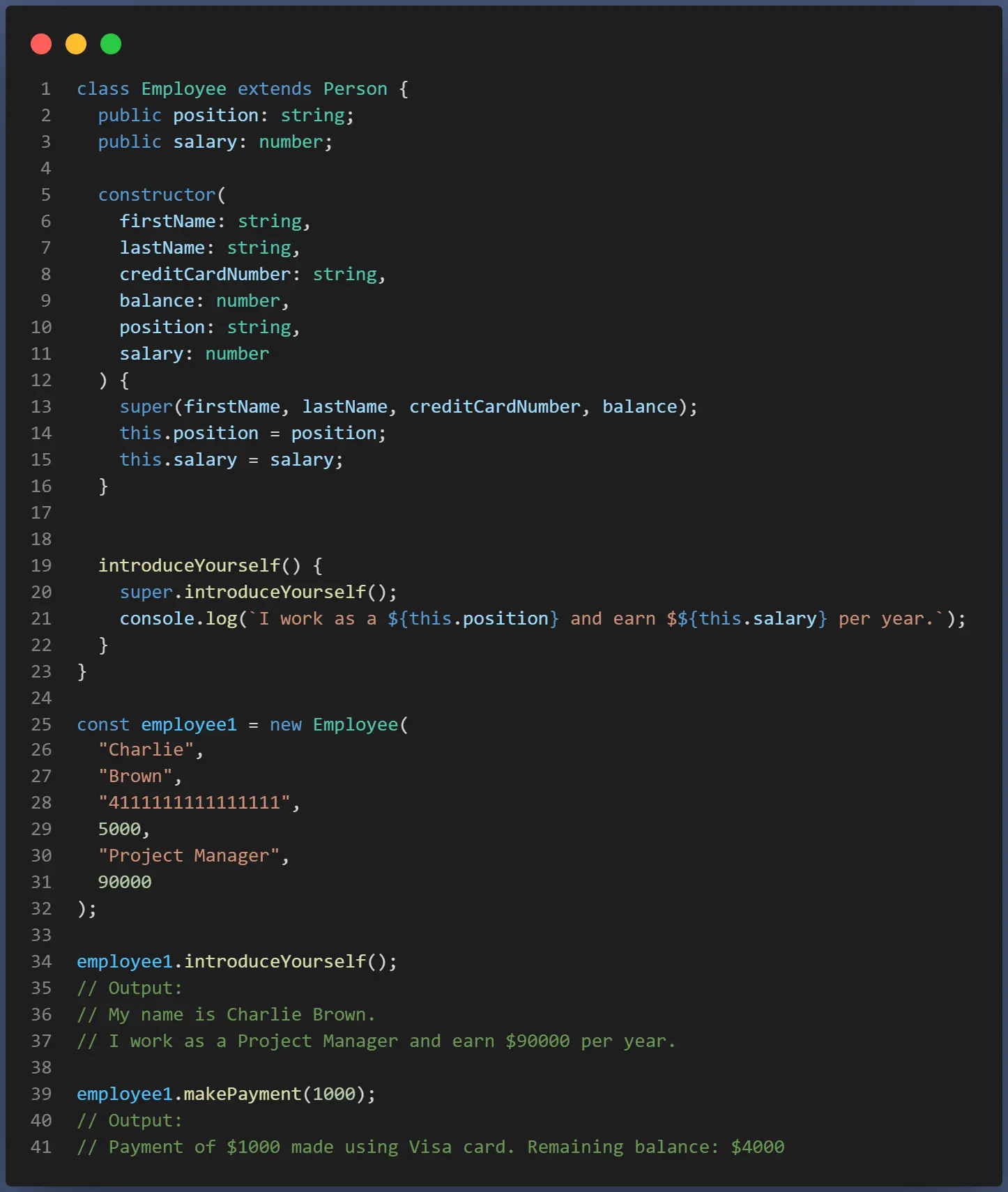Image resolution: width=1008 pixels, height=1192 pixels.
Task: Click the 5000 balance argument
Action: (x=119, y=830)
